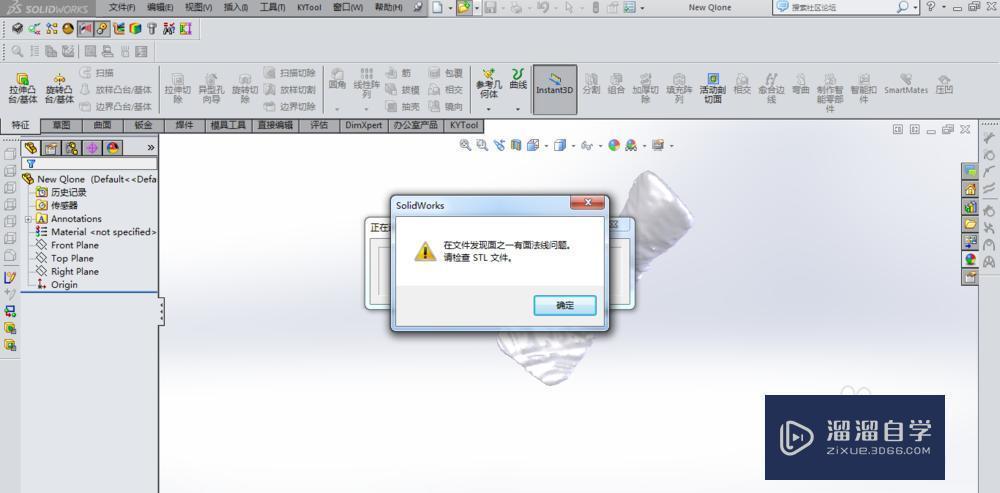Open the 帮助(H) menu
This screenshot has height=493, width=1000.
click(389, 8)
